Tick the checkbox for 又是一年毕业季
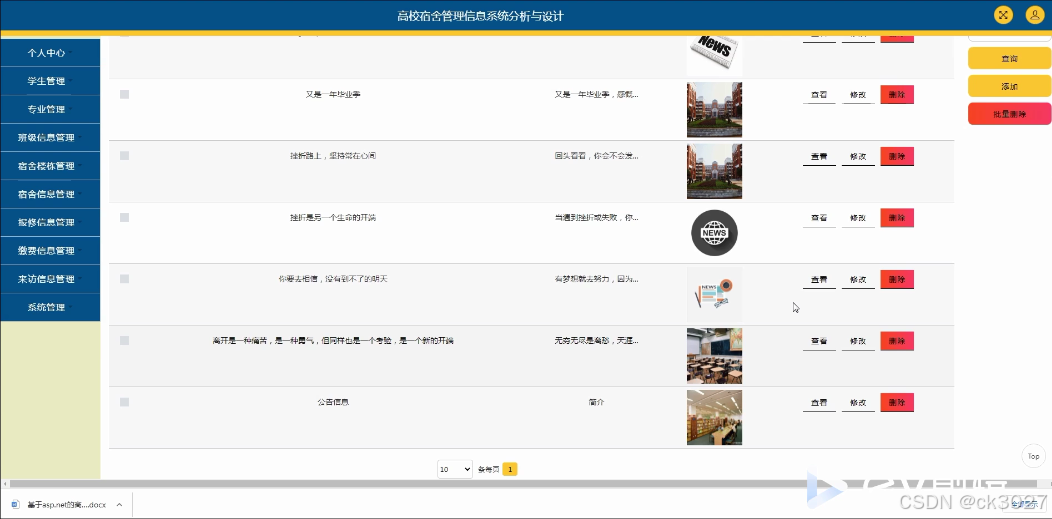This screenshot has width=1052, height=519. tap(124, 95)
